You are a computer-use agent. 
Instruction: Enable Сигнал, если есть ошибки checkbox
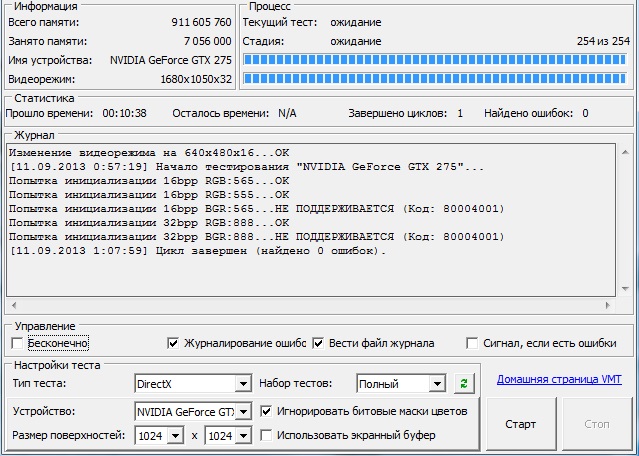pyautogui.click(x=472, y=343)
